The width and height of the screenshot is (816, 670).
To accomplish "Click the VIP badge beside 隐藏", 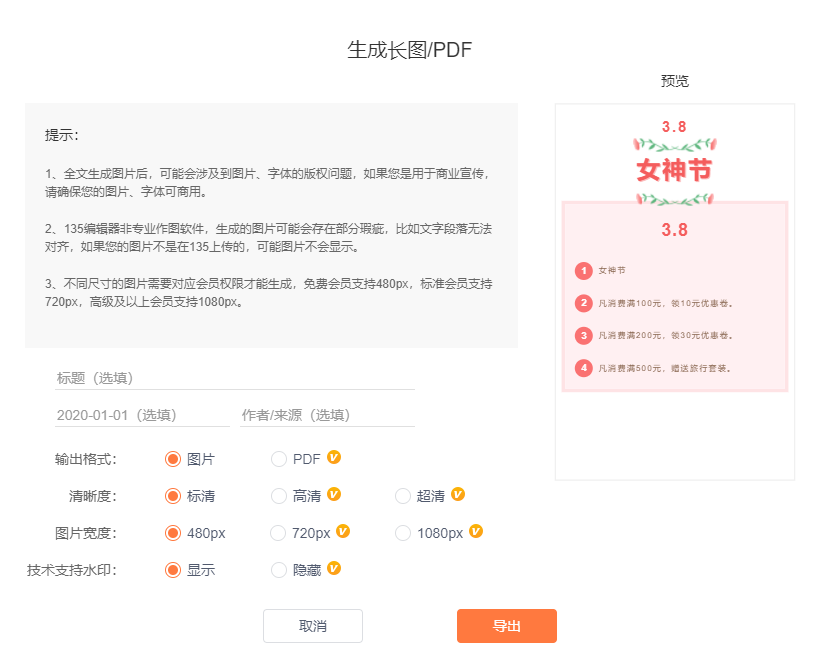I will [334, 569].
